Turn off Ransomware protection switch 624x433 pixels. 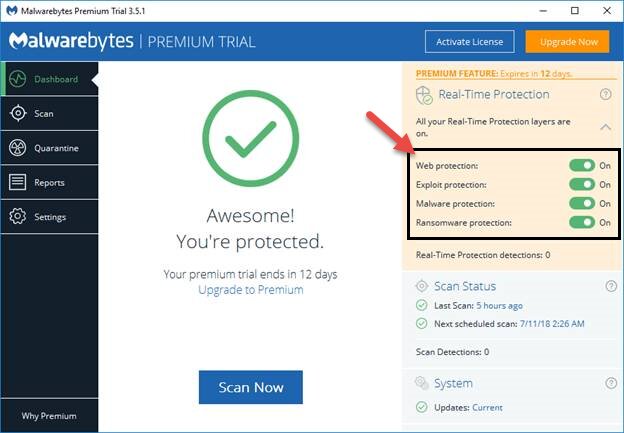(x=581, y=222)
